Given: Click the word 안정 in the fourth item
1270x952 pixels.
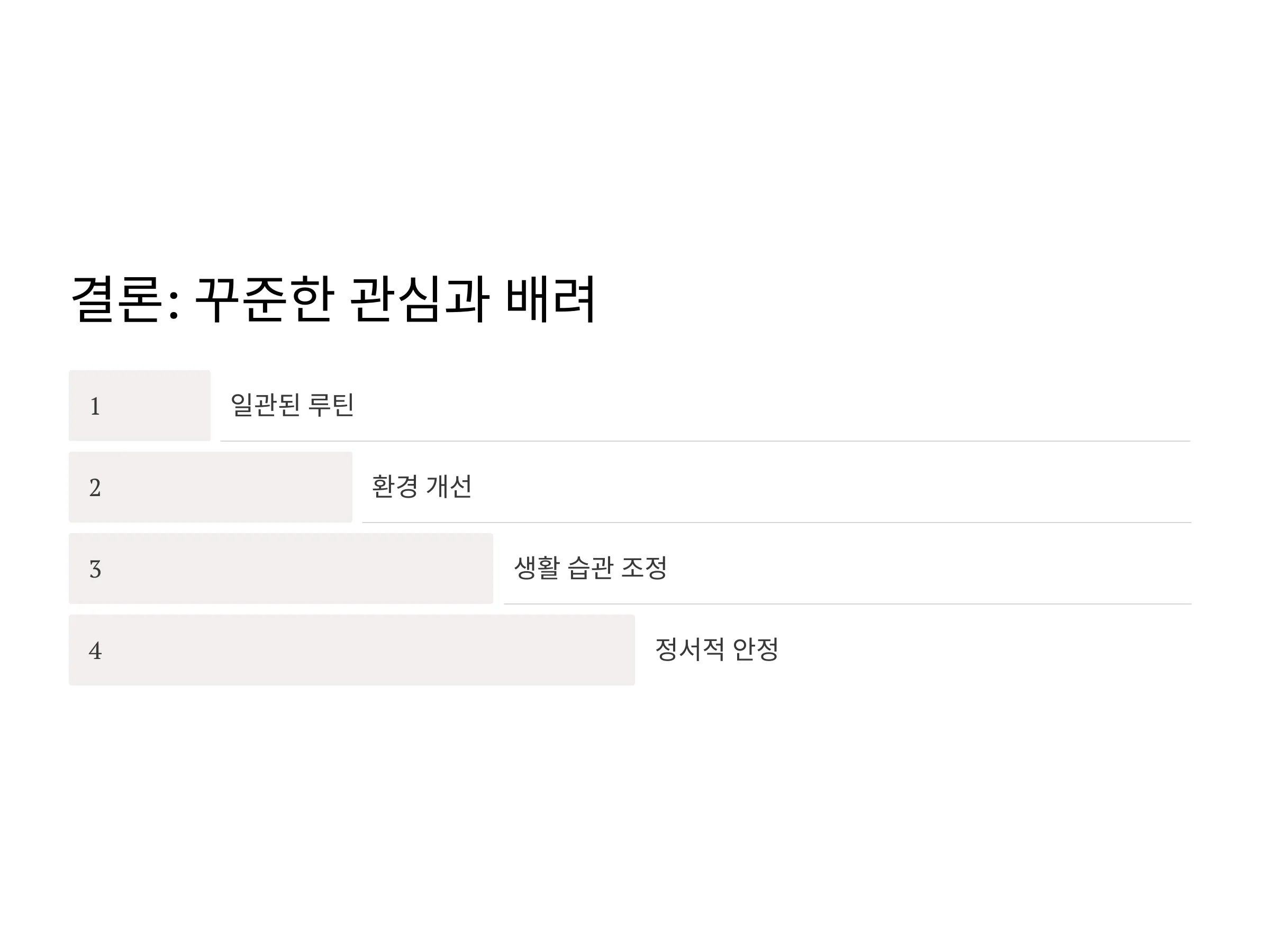Looking at the screenshot, I should click(x=756, y=649).
